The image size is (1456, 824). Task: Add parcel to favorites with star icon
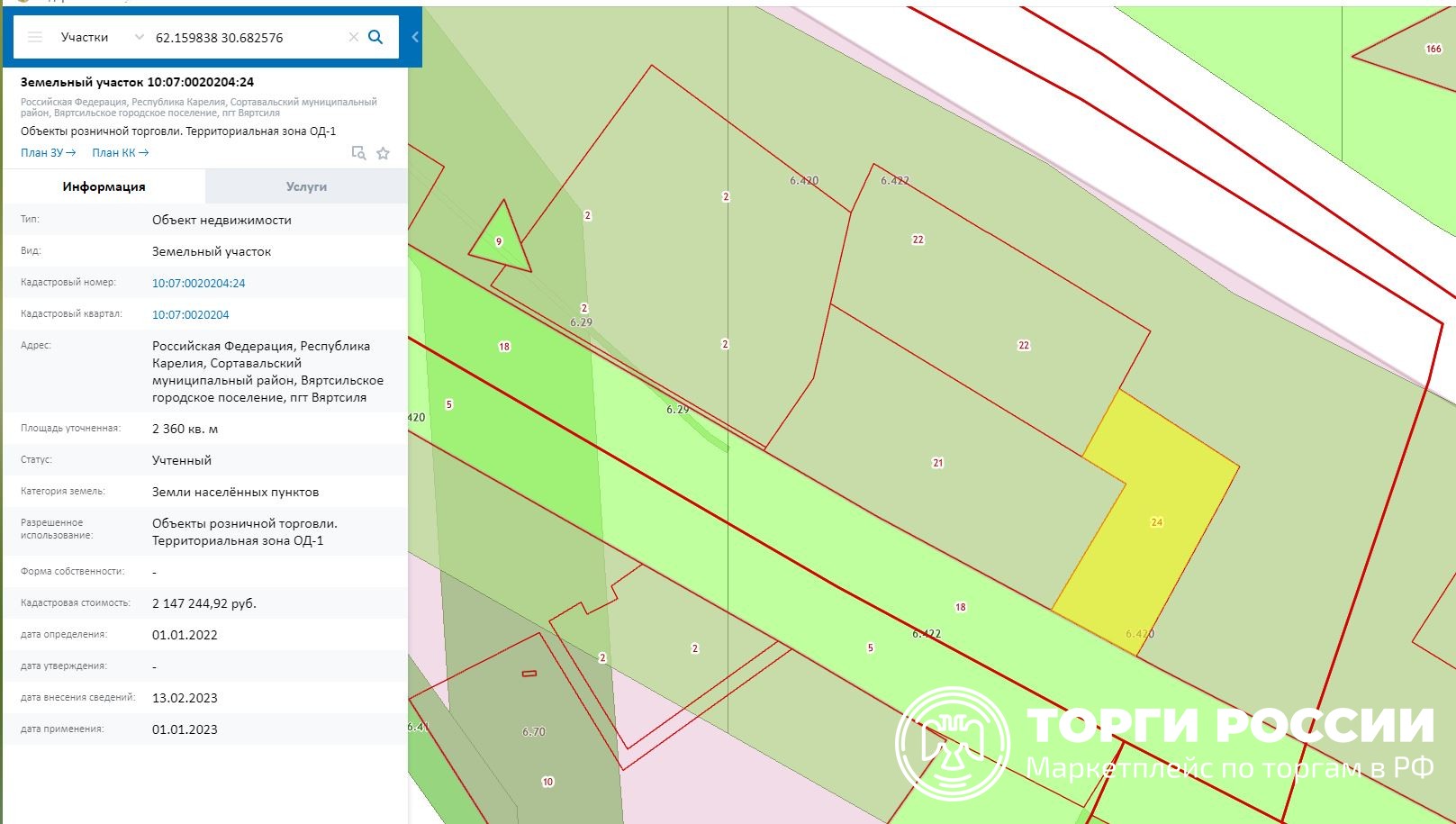383,153
